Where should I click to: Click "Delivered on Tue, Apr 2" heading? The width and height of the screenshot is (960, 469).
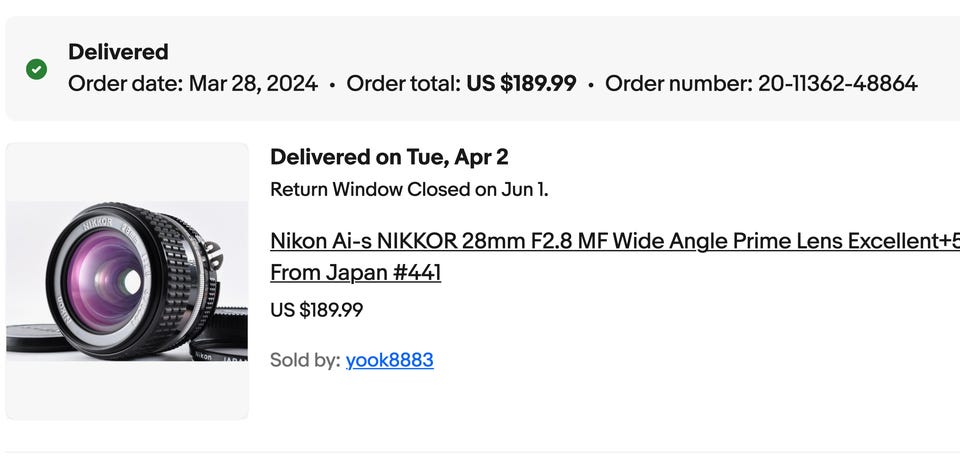(x=389, y=157)
